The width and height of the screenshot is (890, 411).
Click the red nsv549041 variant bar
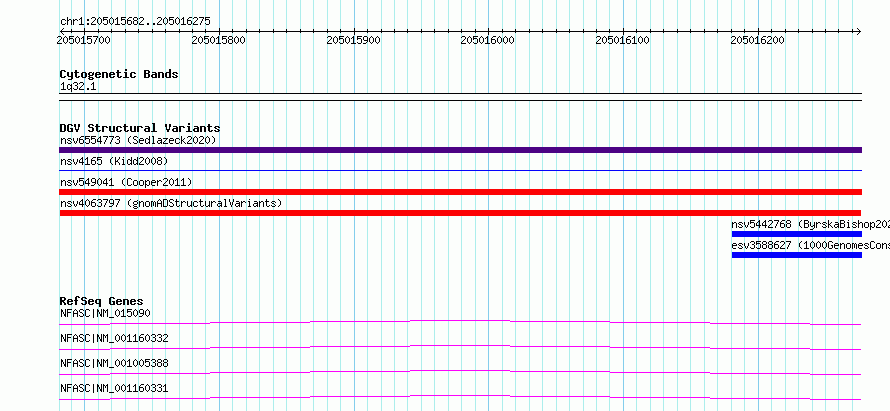tap(460, 192)
